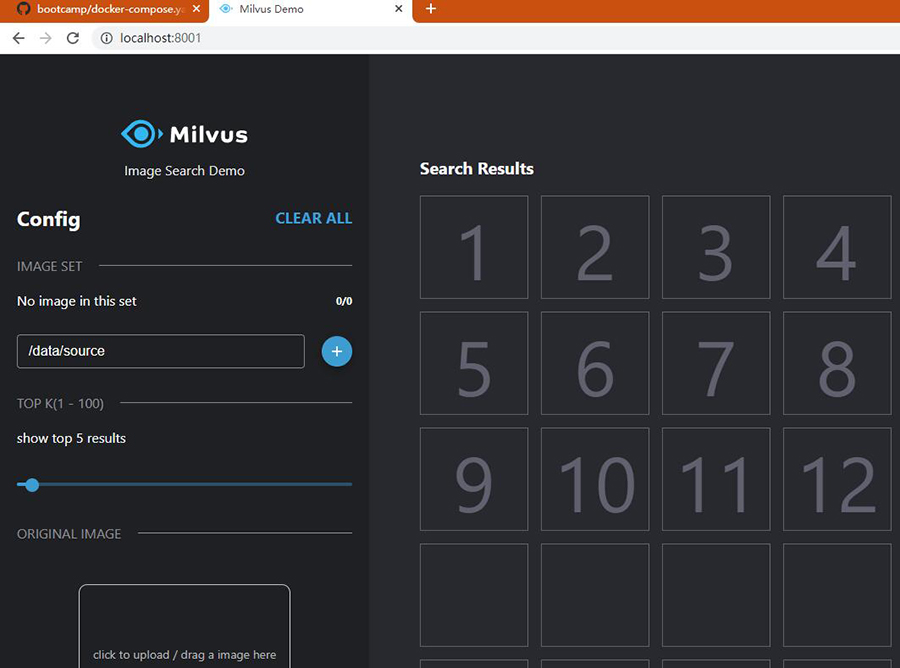Image resolution: width=900 pixels, height=668 pixels.
Task: Close the Milvus Demo tab
Action: click(399, 9)
